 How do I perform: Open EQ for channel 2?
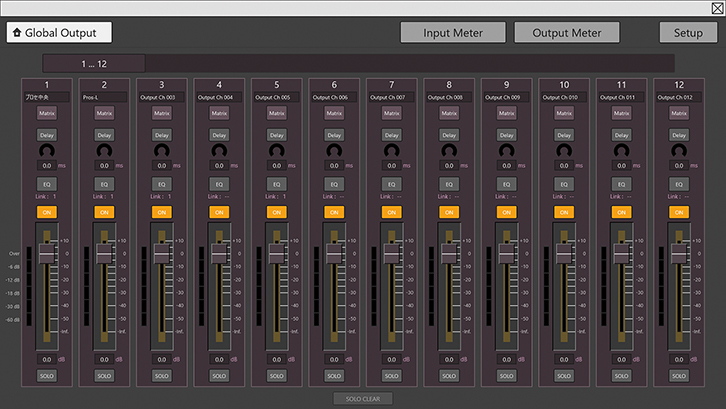pos(104,184)
